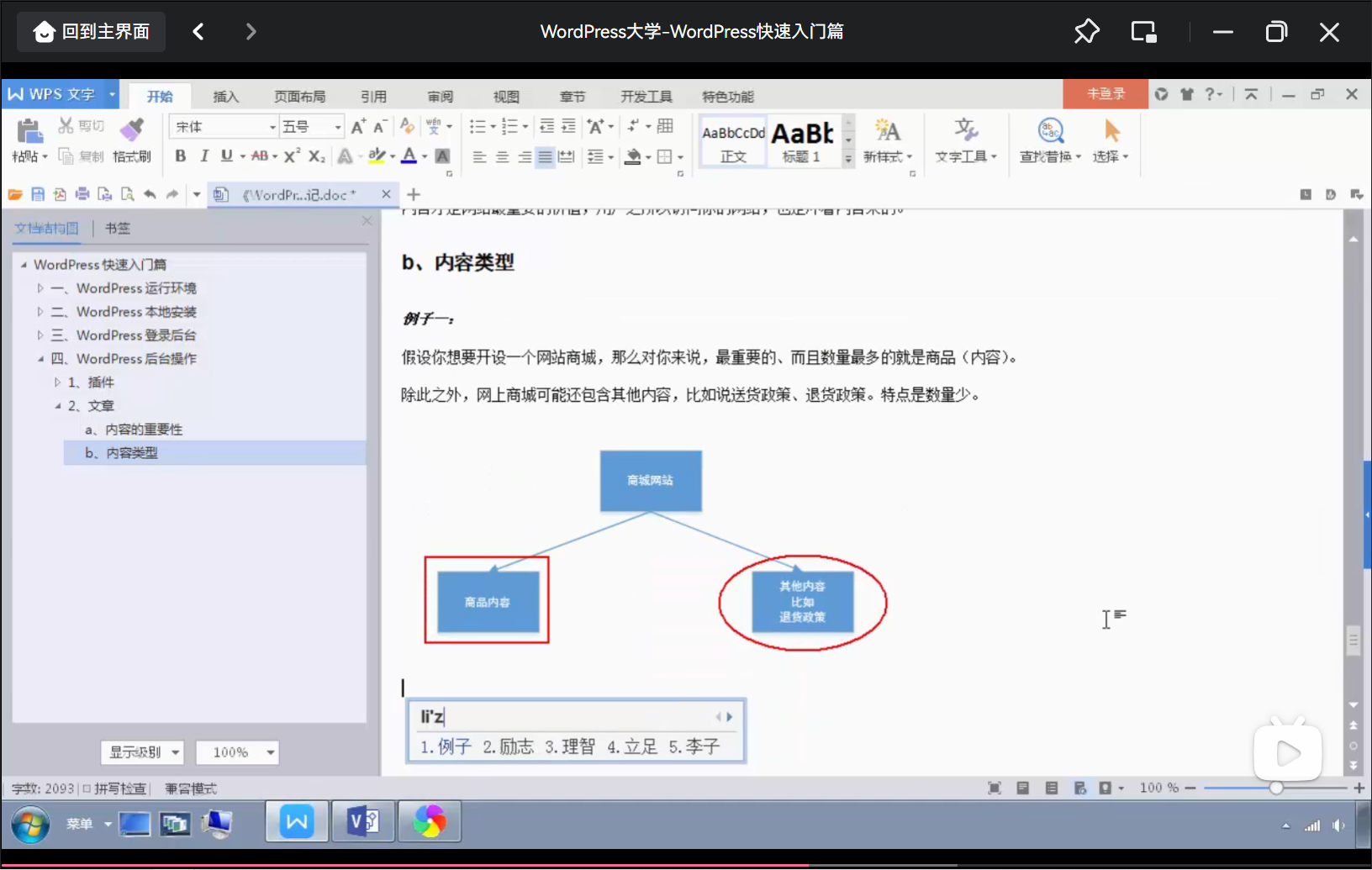This screenshot has height=870, width=1372.
Task: Open the 显示级别 dropdown
Action: 142,752
